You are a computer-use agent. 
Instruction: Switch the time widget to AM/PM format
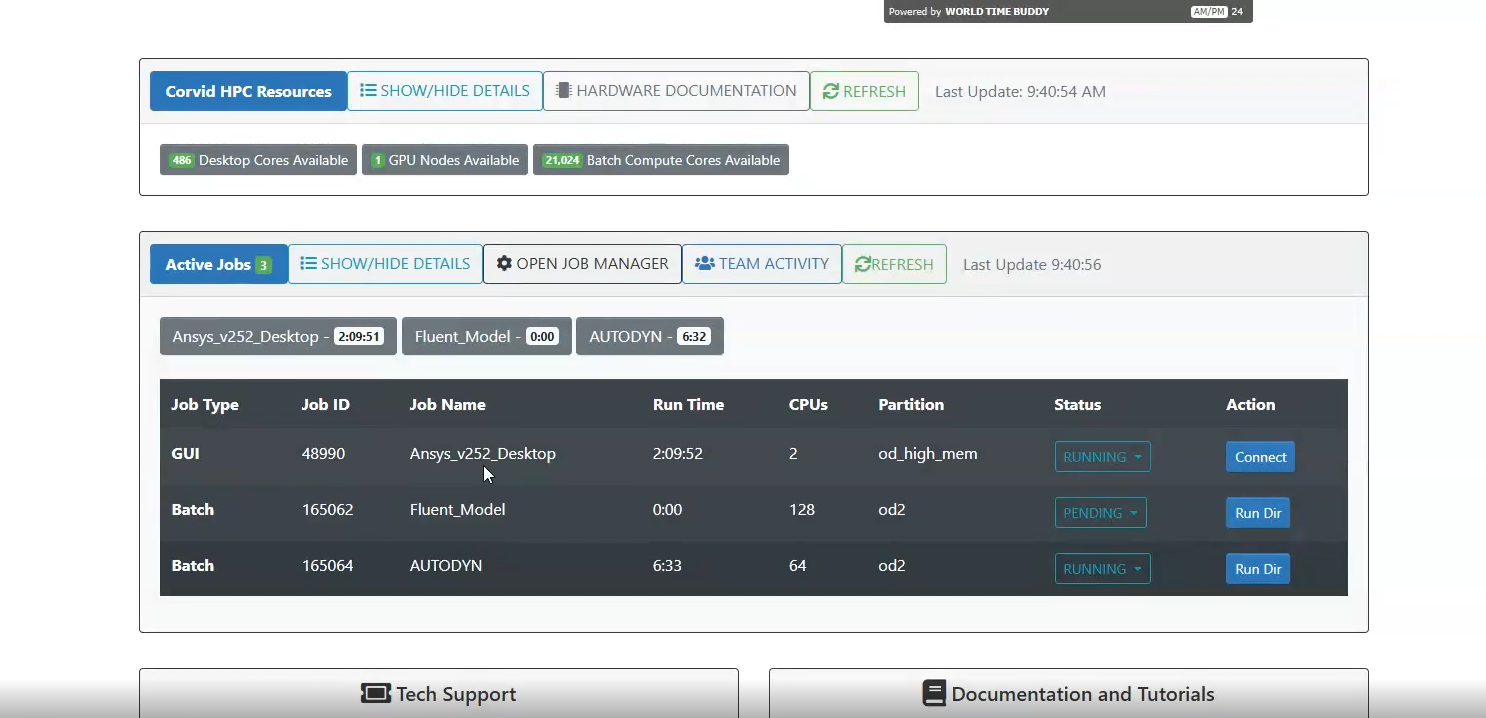(1208, 12)
